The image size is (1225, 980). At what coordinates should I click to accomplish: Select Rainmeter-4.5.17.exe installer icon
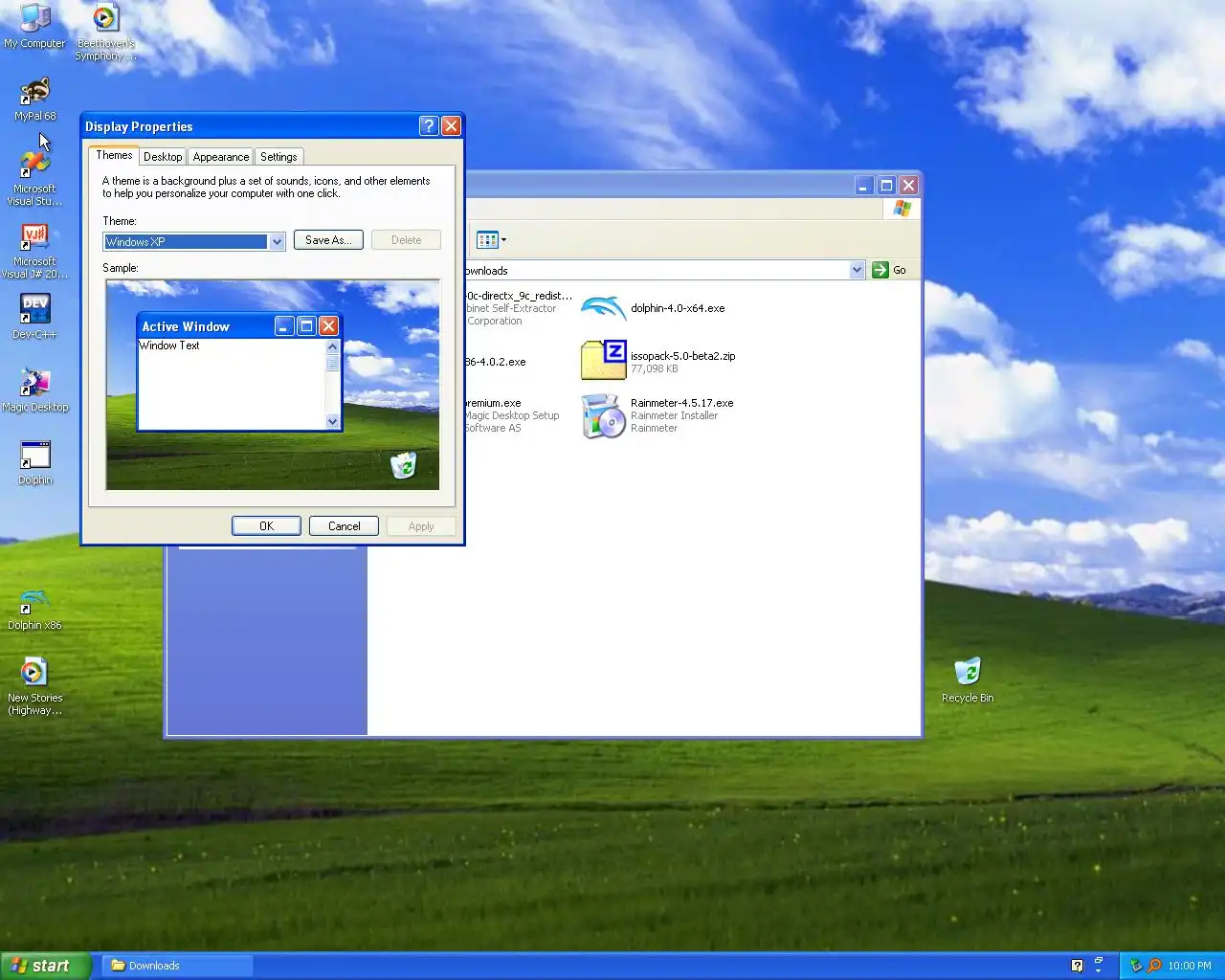pos(603,415)
